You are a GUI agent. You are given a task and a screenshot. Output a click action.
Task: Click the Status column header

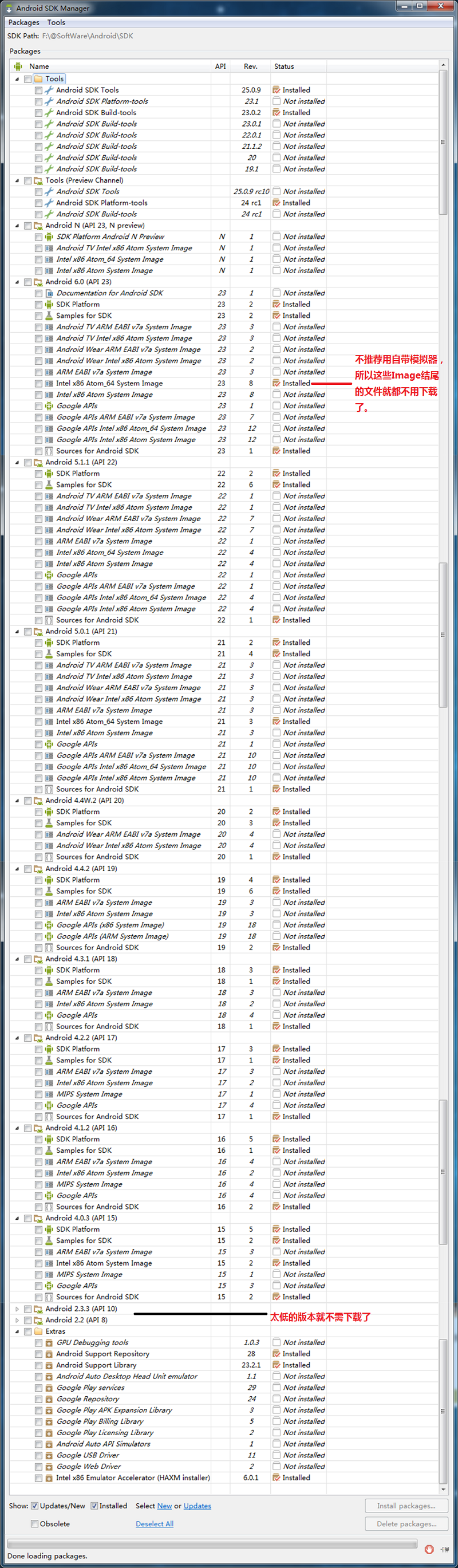click(x=299, y=66)
